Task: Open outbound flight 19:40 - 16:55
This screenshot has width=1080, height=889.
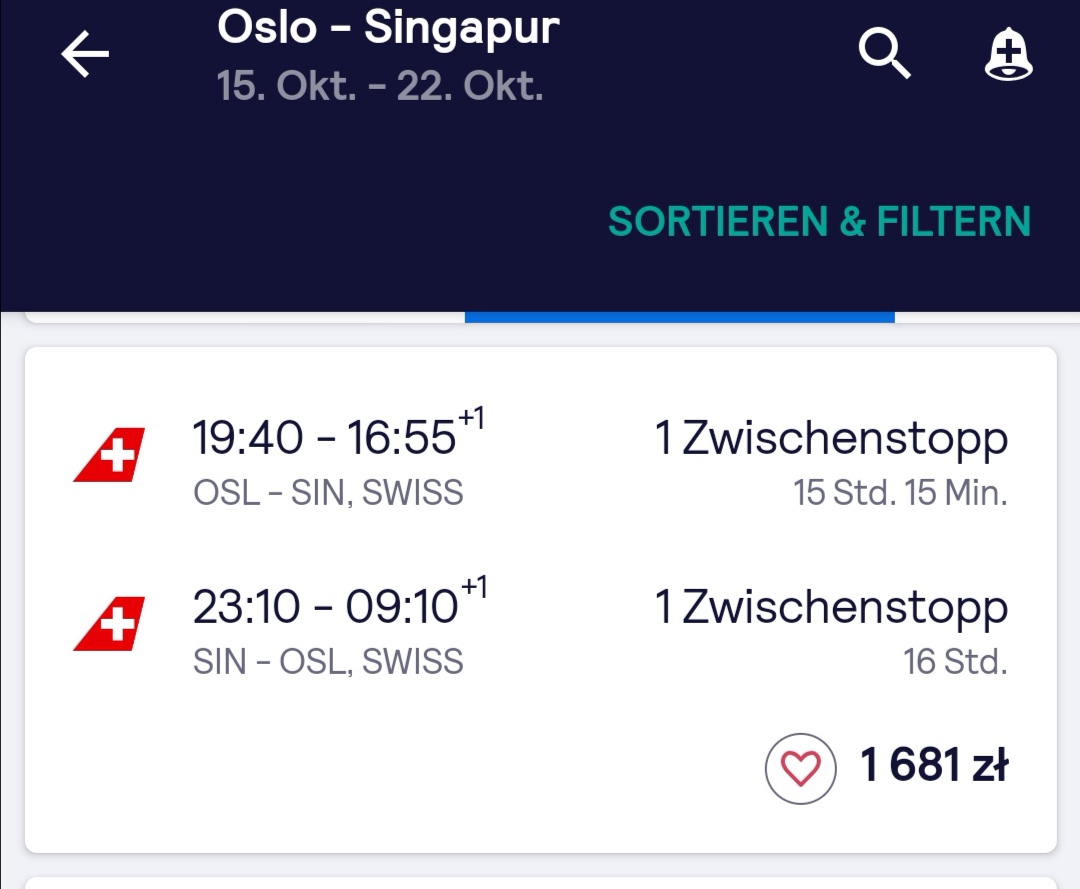Action: (x=338, y=434)
